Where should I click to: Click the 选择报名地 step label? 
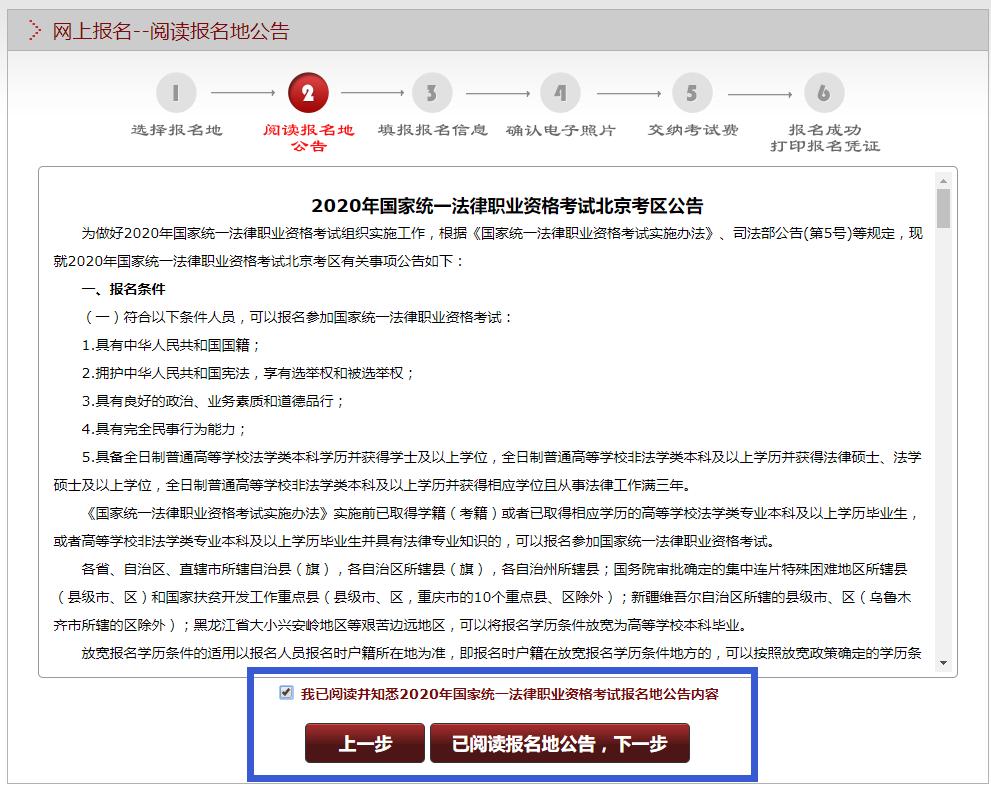pos(176,132)
